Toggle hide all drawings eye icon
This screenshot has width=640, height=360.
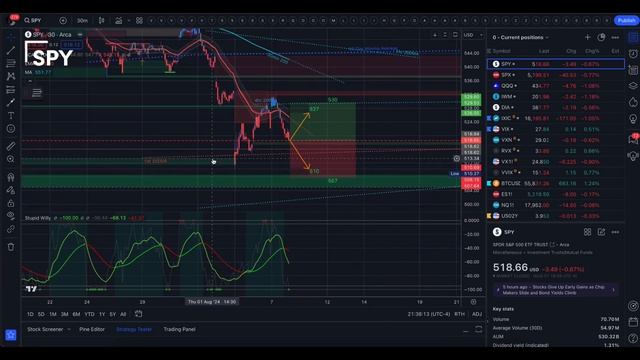(x=11, y=216)
